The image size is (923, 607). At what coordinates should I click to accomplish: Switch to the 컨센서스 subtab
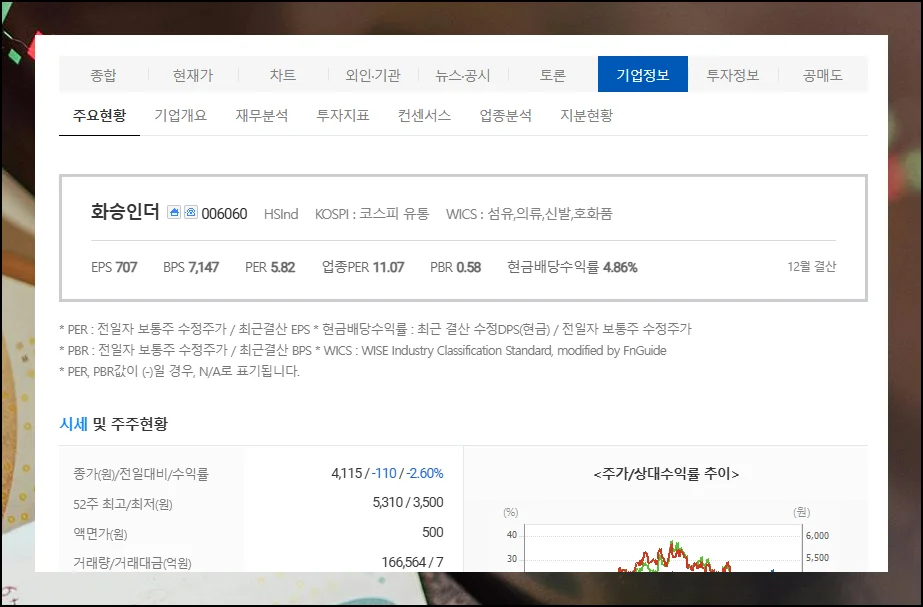[x=423, y=115]
